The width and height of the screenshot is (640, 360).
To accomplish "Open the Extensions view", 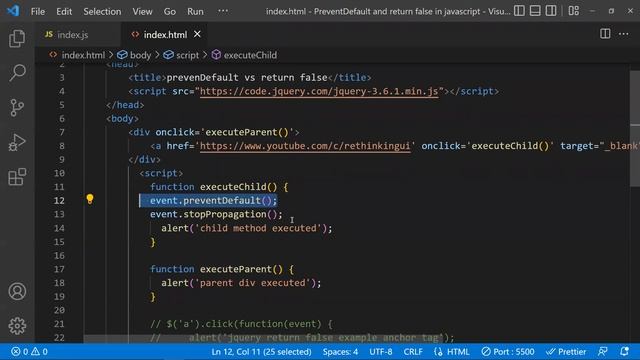I will (17, 177).
